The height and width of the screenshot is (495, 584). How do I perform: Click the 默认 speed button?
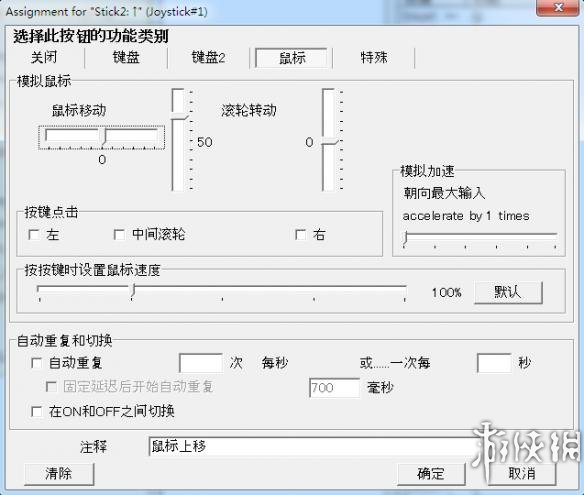[508, 292]
